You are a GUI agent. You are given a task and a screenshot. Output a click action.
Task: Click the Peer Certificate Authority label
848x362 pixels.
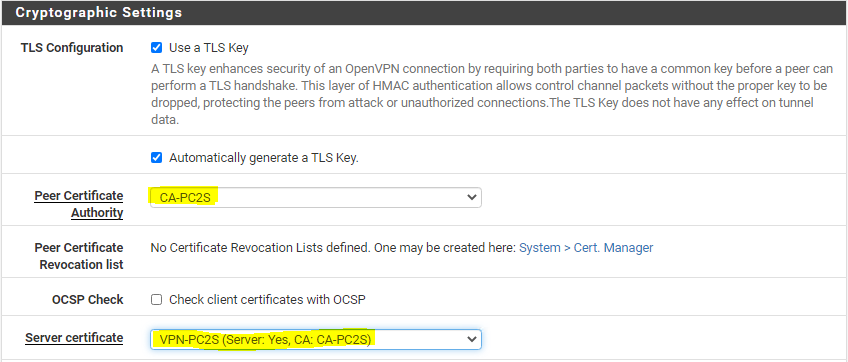click(79, 204)
